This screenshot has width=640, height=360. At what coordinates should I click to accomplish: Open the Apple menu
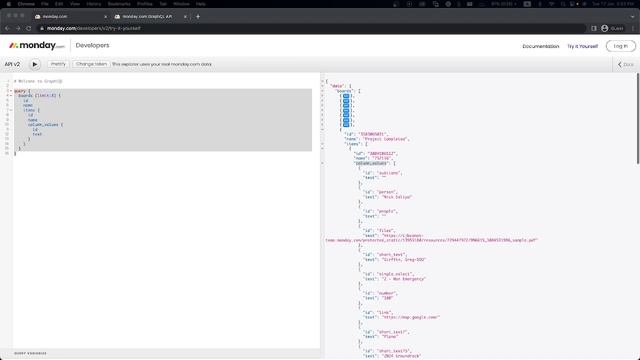coord(8,4)
